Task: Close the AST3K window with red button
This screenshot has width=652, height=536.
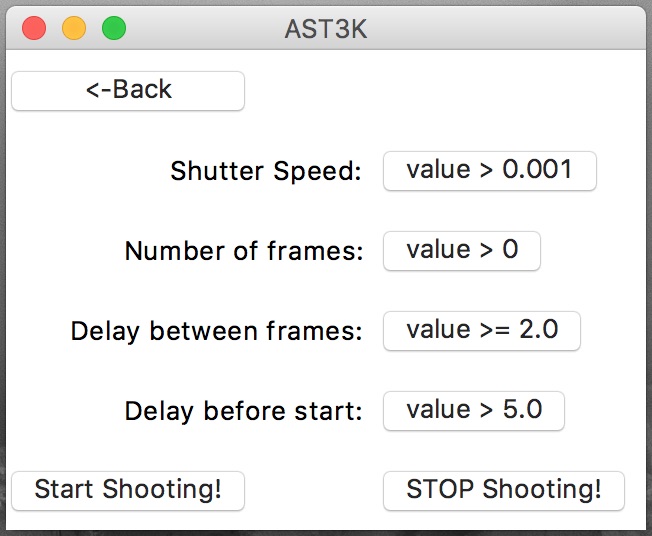Action: 34,28
